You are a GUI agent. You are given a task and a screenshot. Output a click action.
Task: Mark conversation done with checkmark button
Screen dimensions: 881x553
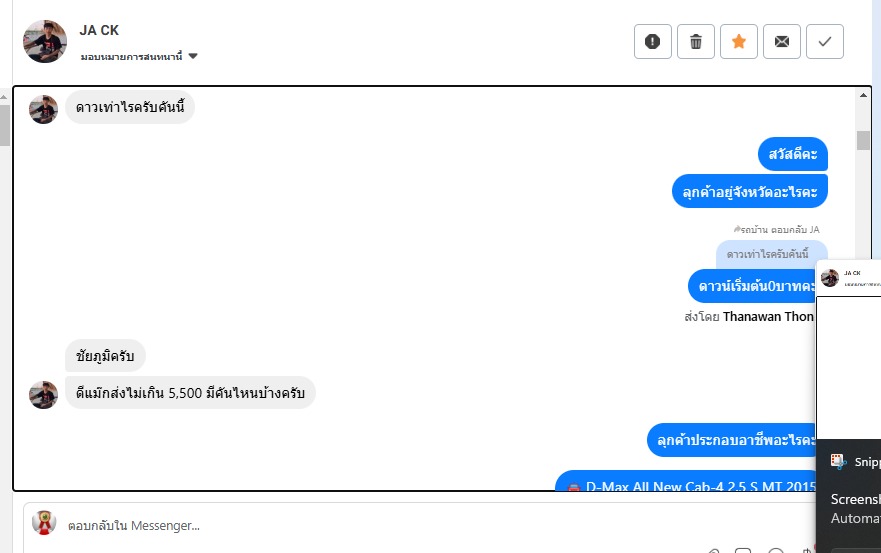[x=825, y=42]
